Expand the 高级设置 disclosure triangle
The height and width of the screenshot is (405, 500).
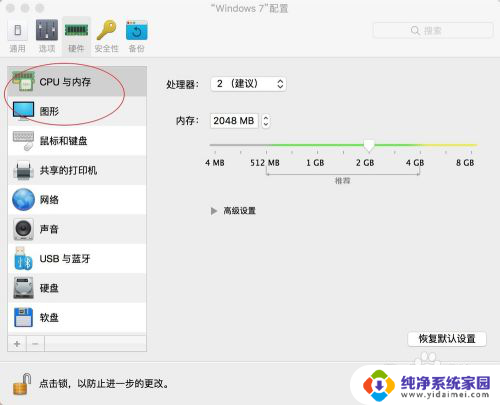tap(214, 211)
